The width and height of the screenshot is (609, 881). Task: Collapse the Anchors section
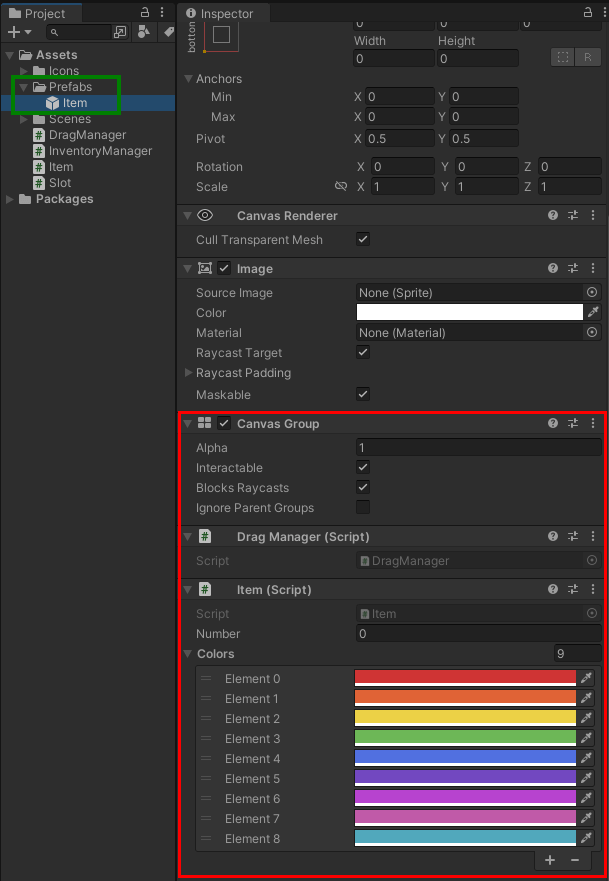click(189, 79)
